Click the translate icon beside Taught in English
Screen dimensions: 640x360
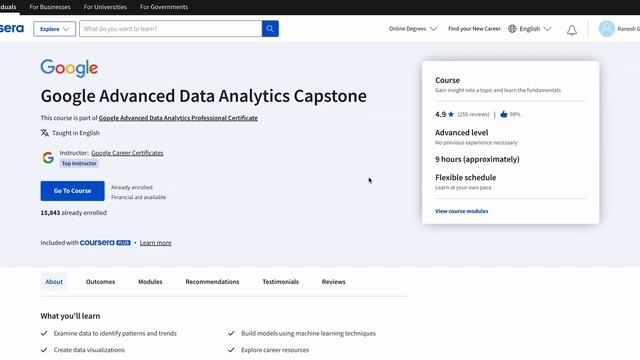click(x=44, y=133)
